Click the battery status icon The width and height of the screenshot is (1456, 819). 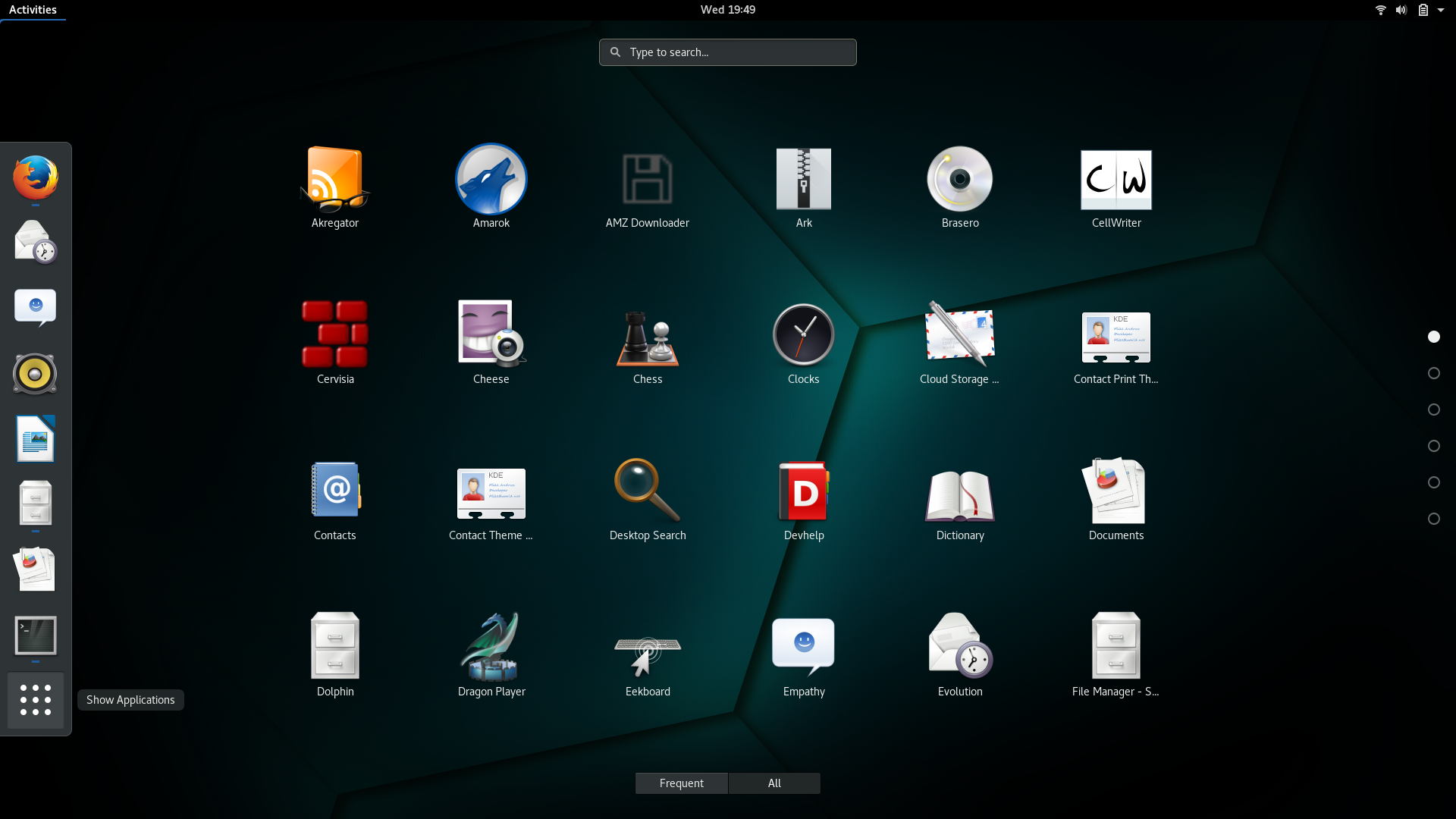[x=1423, y=10]
